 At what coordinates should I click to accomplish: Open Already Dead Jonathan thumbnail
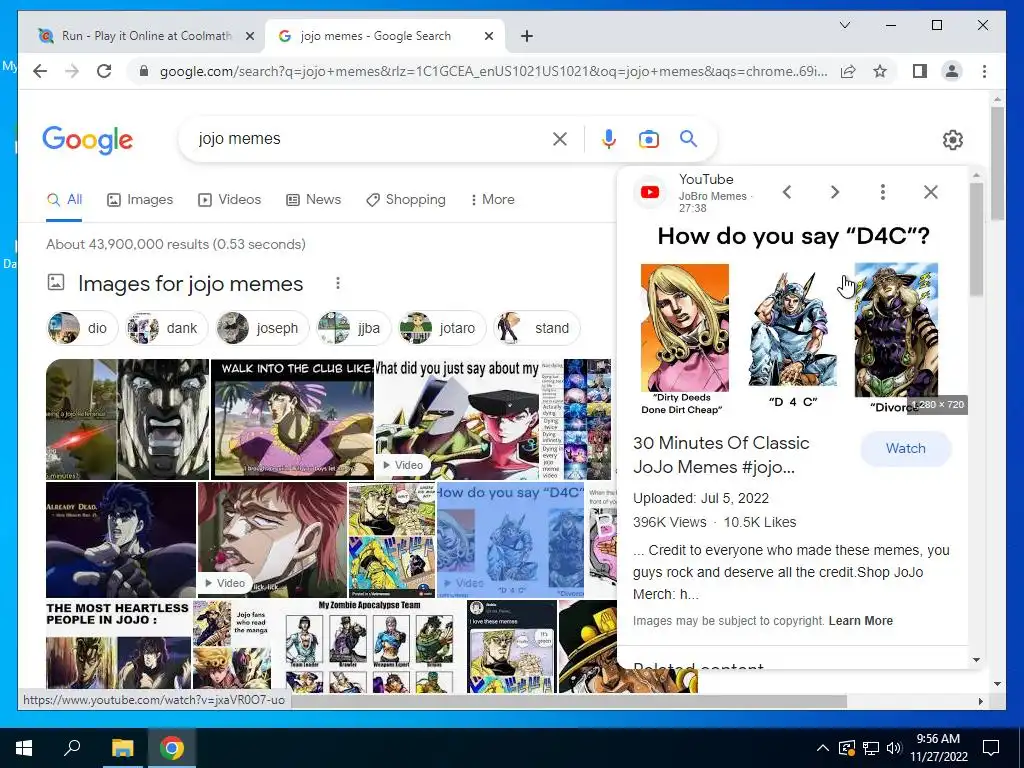121,539
